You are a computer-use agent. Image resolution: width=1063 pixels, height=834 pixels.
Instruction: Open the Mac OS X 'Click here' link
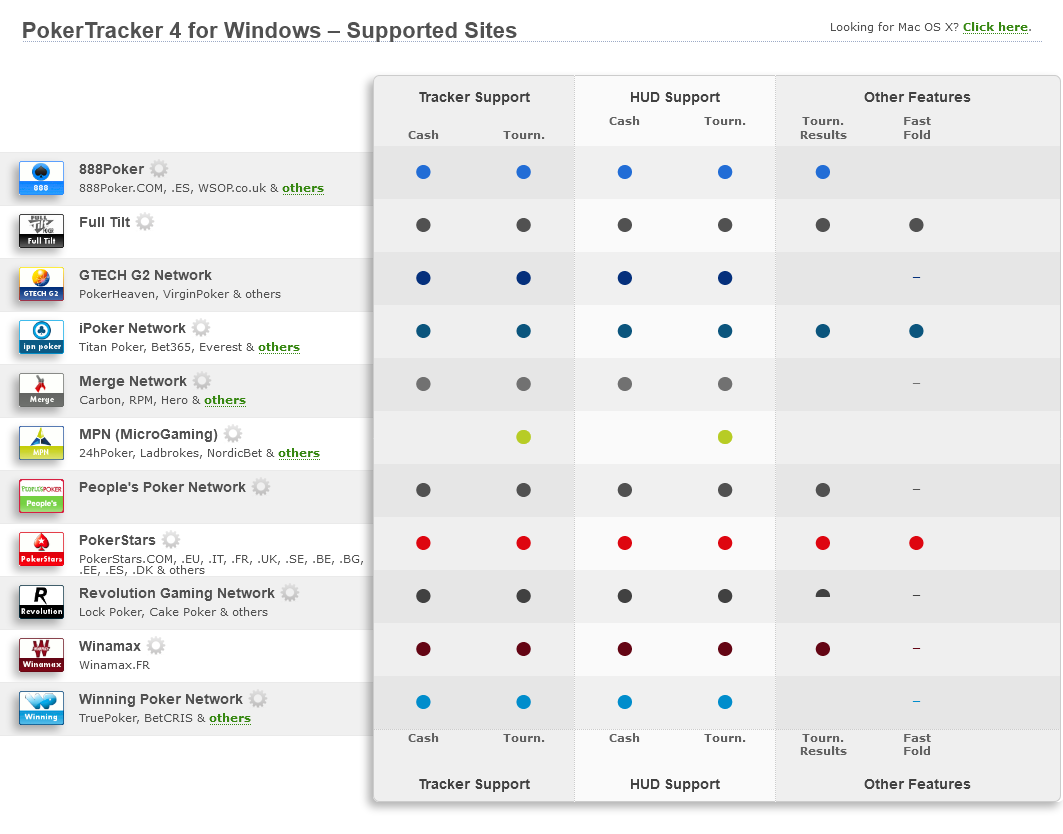pyautogui.click(x=995, y=27)
